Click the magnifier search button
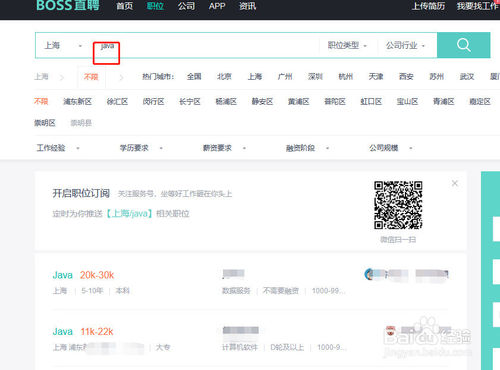This screenshot has width=500, height=370. coord(464,45)
